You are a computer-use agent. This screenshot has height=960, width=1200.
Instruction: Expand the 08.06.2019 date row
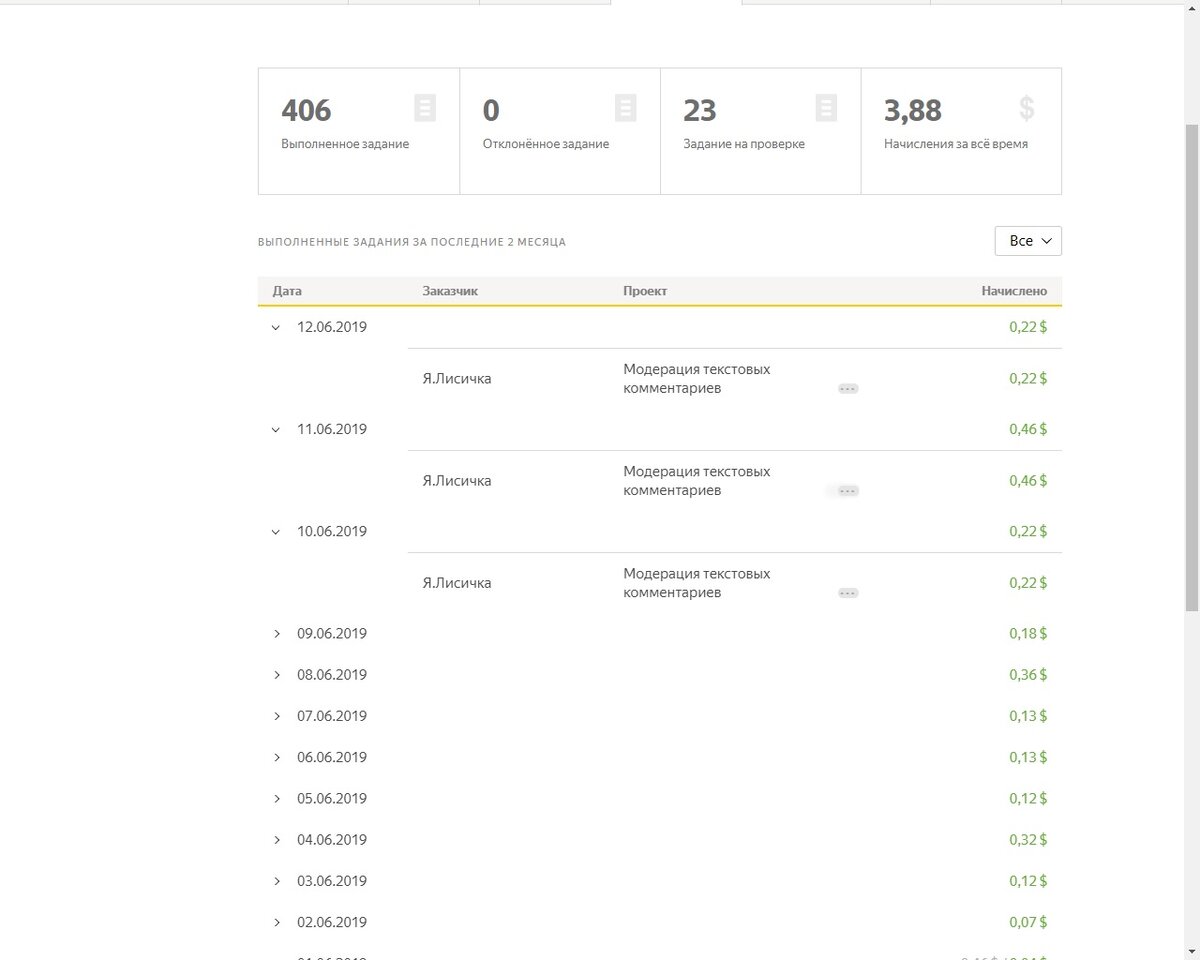[277, 675]
